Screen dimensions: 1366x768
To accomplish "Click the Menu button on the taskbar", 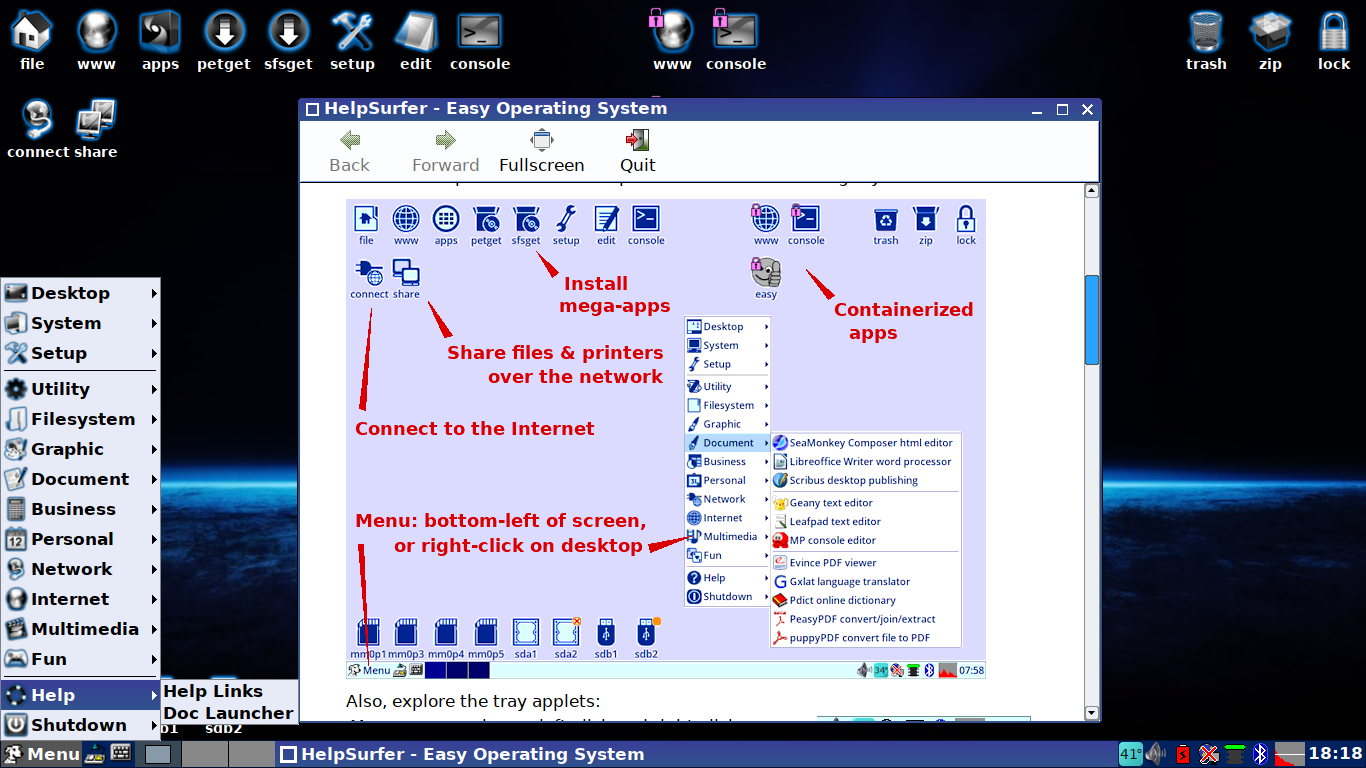I will (41, 754).
